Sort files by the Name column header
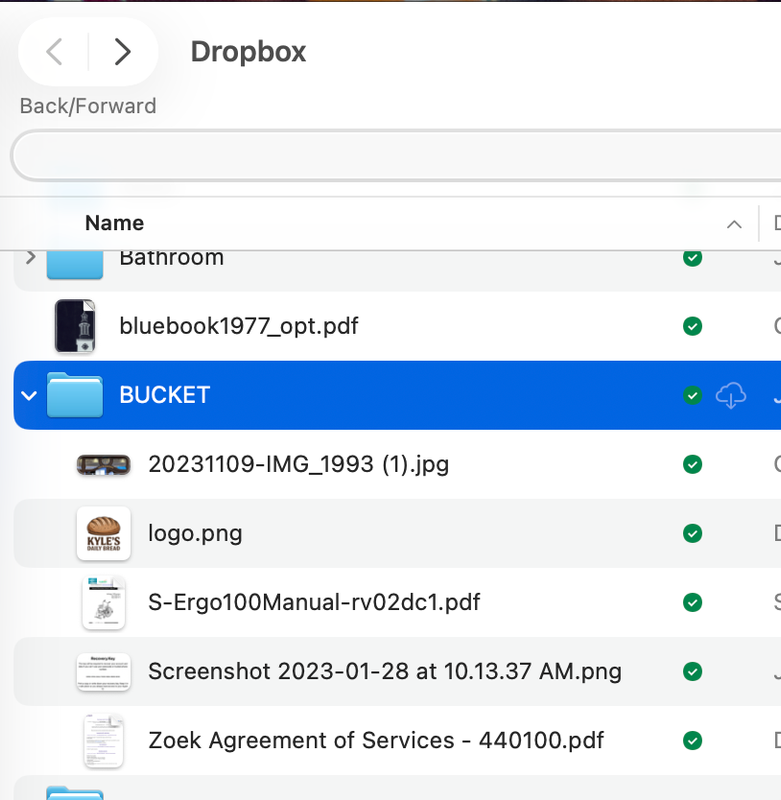The width and height of the screenshot is (781, 800). [114, 223]
